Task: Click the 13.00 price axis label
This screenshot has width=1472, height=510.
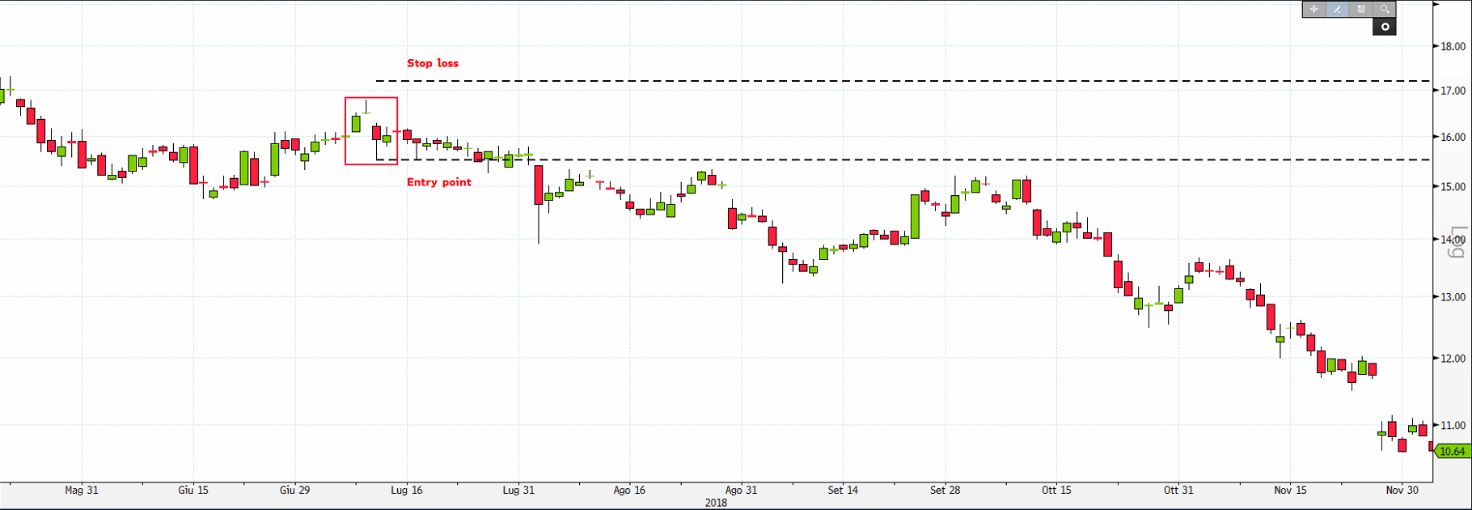Action: 1452,297
